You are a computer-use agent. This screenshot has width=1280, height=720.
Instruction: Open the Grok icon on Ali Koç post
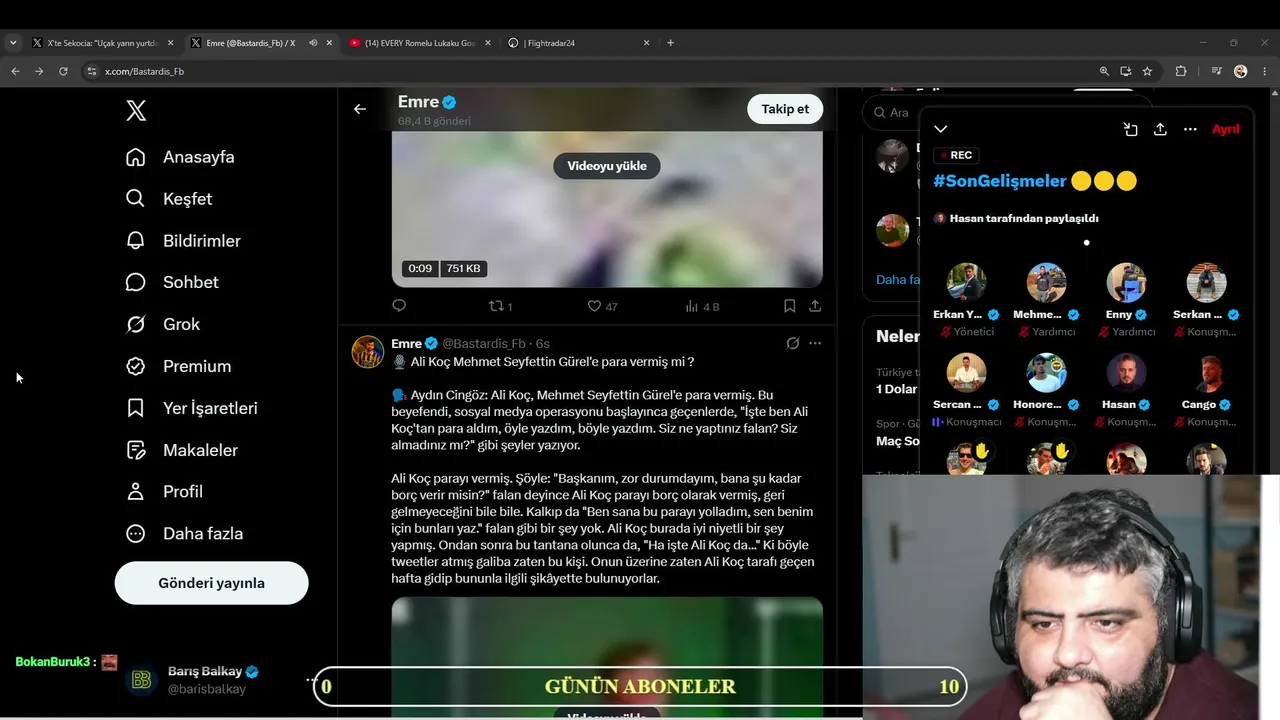[793, 343]
